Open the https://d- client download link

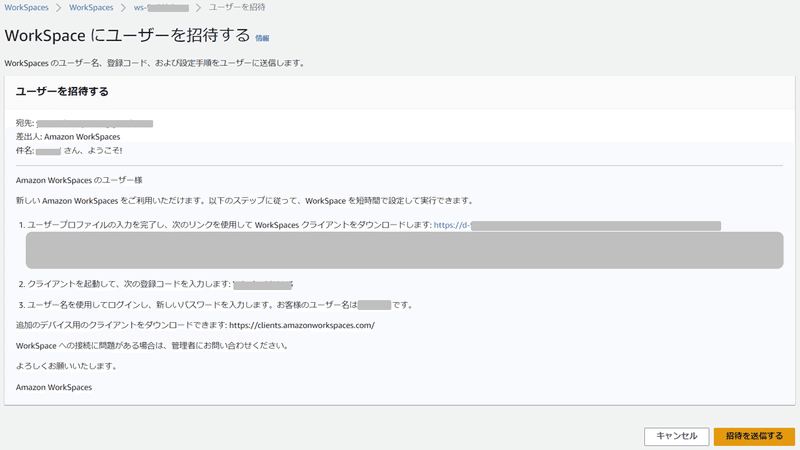coord(577,225)
